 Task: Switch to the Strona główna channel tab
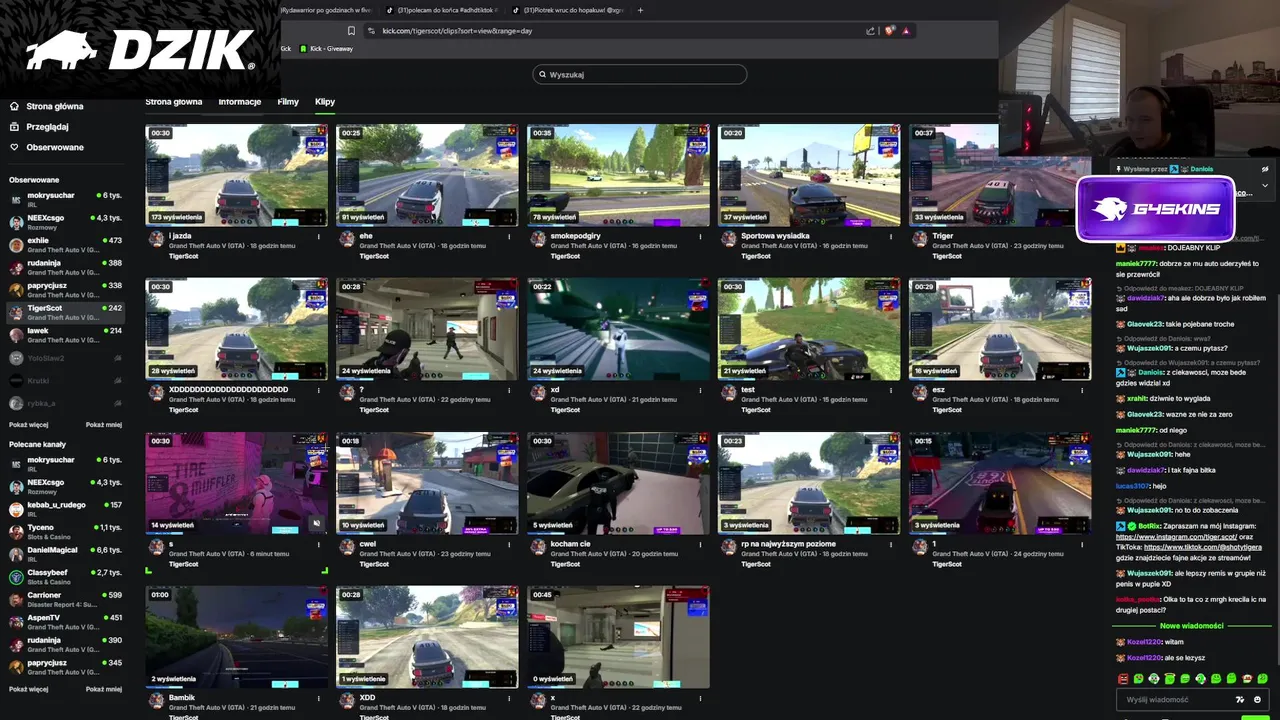click(x=173, y=102)
